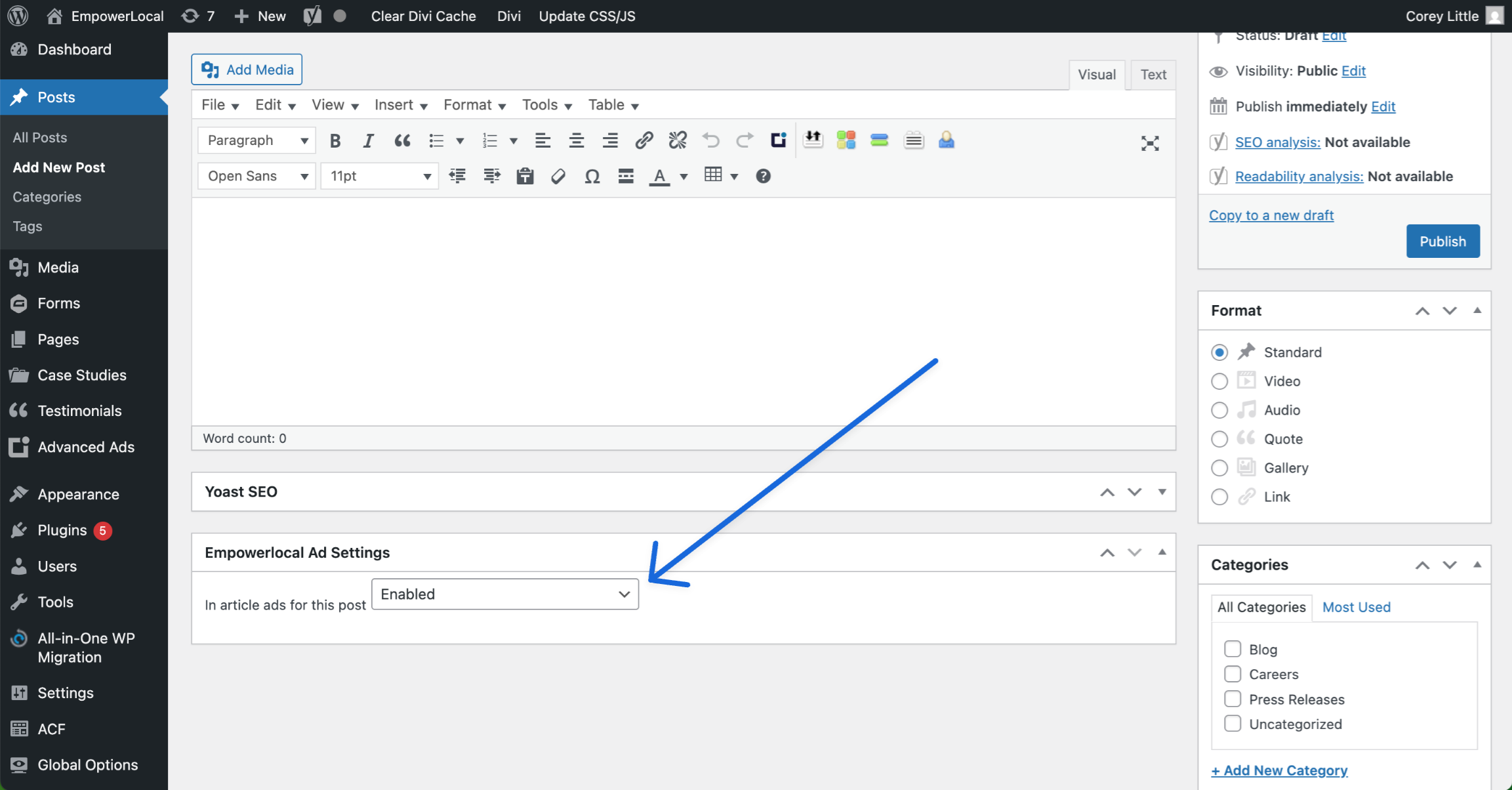Open the Insert menu in editor
Viewport: 1512px width, 790px height.
point(400,105)
